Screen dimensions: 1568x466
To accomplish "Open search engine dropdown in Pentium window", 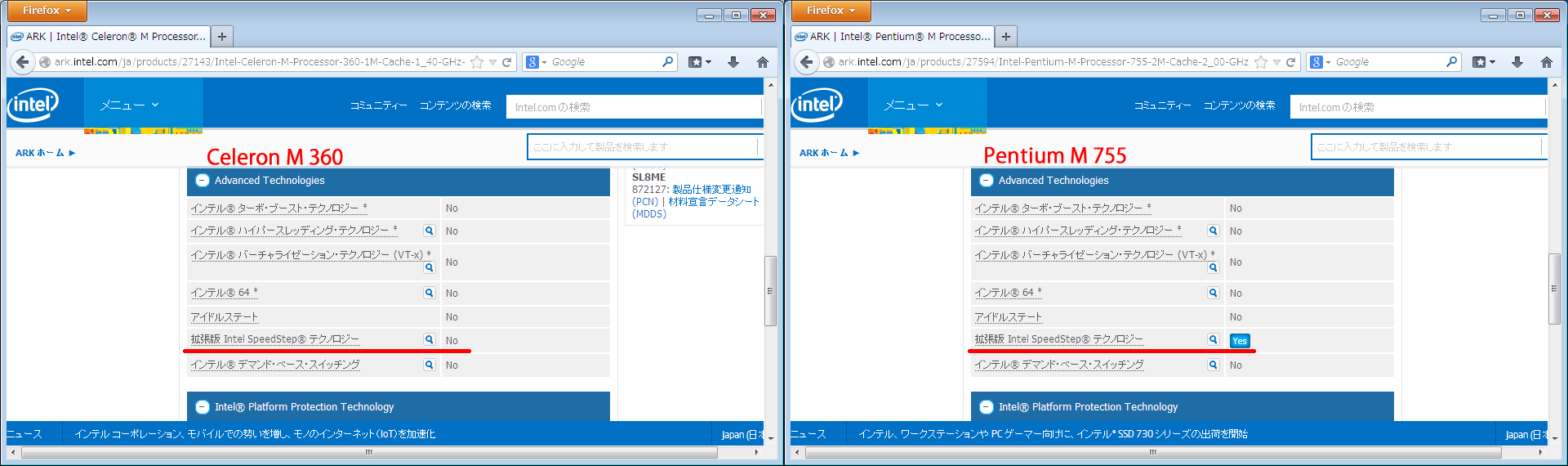I will click(1321, 62).
